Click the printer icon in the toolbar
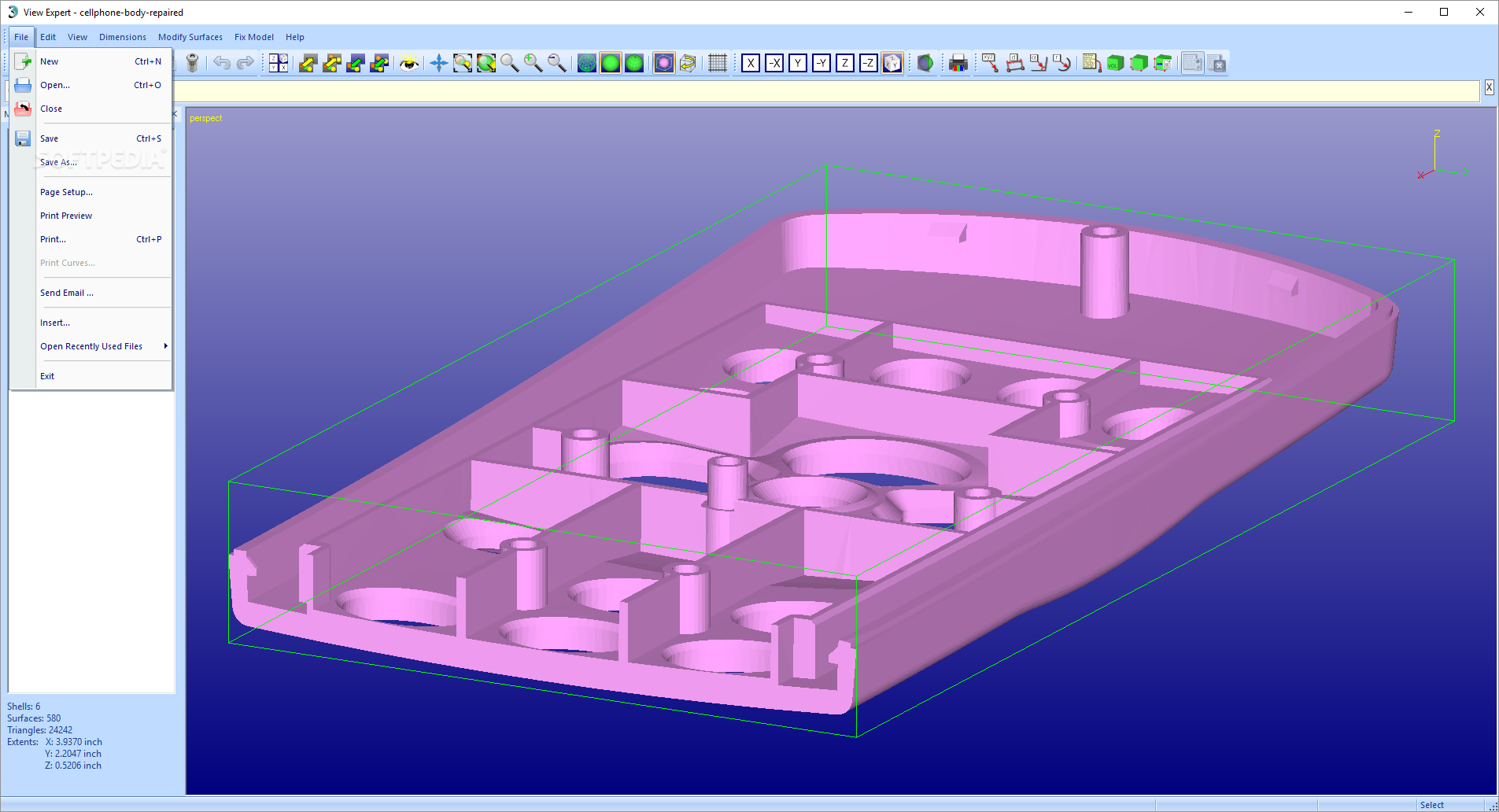 coord(958,63)
